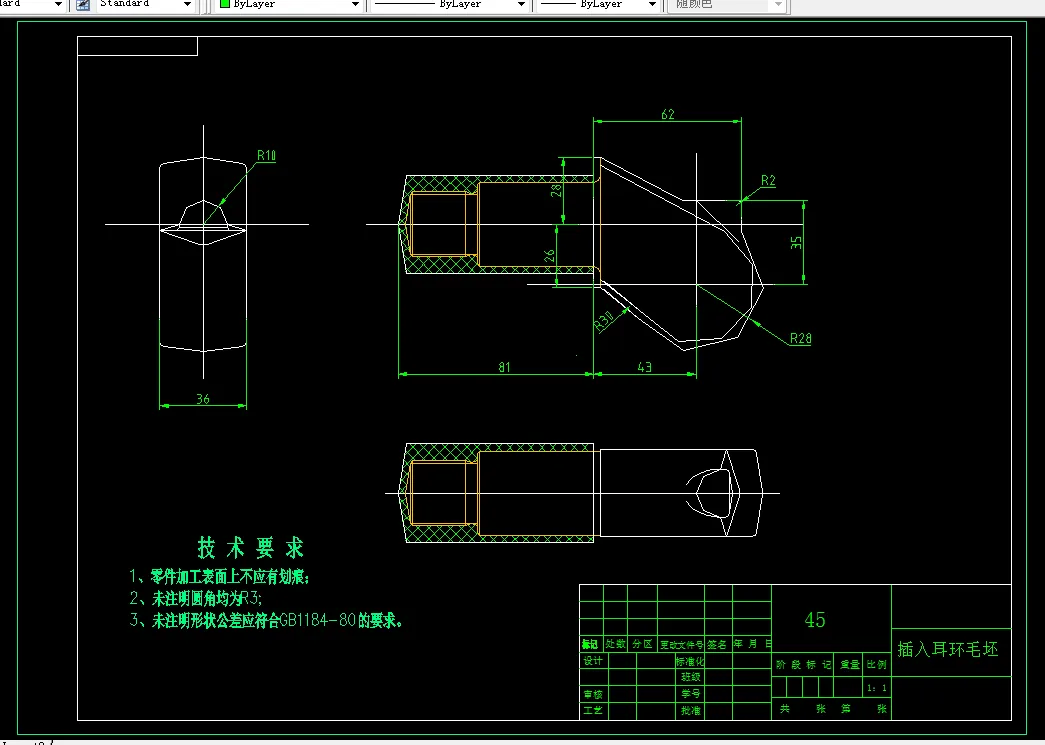The width and height of the screenshot is (1045, 745).
Task: Select the empty rectangle at drawing frame's top-left corner
Action: (137, 46)
